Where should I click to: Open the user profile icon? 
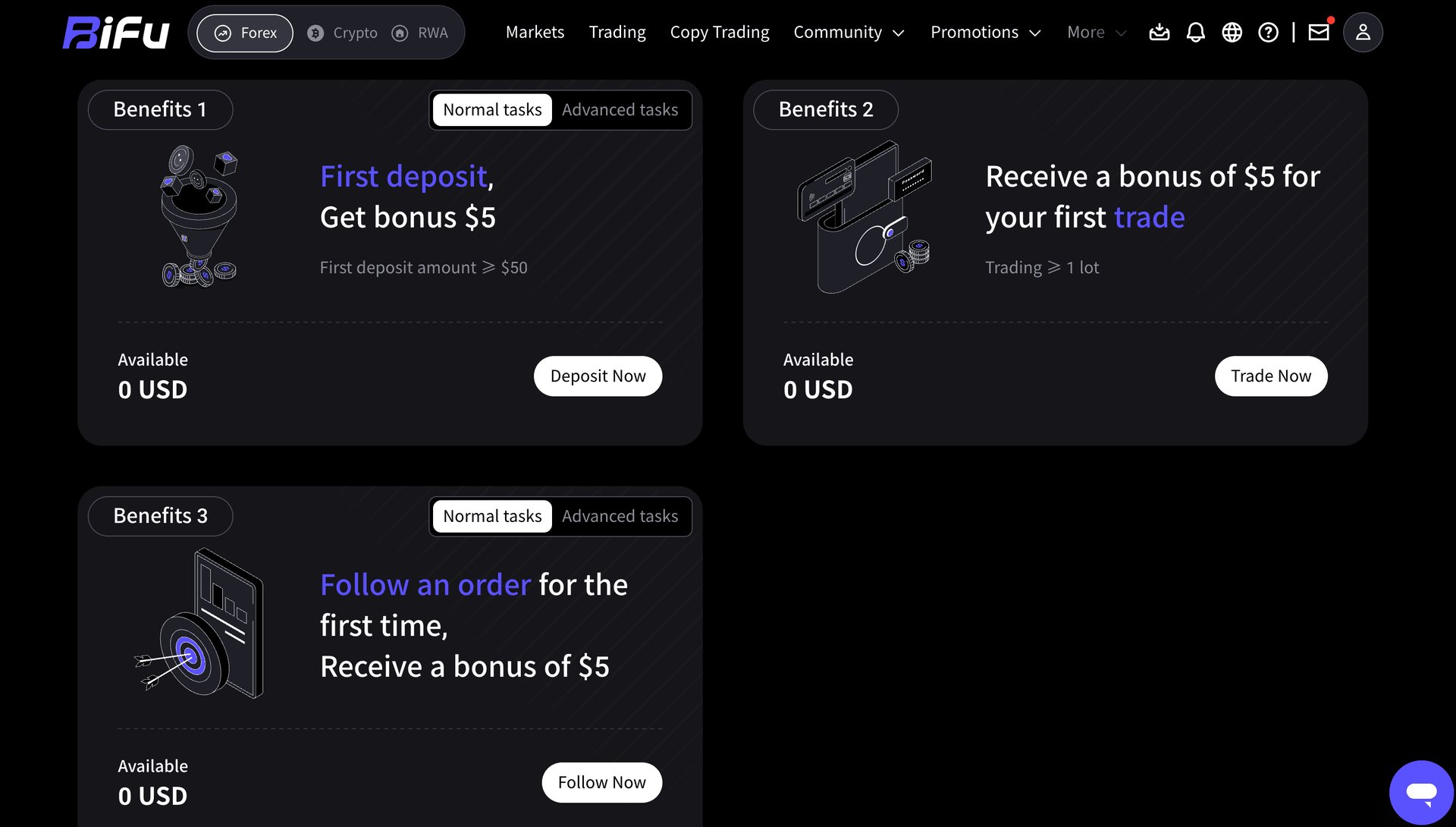1363,33
